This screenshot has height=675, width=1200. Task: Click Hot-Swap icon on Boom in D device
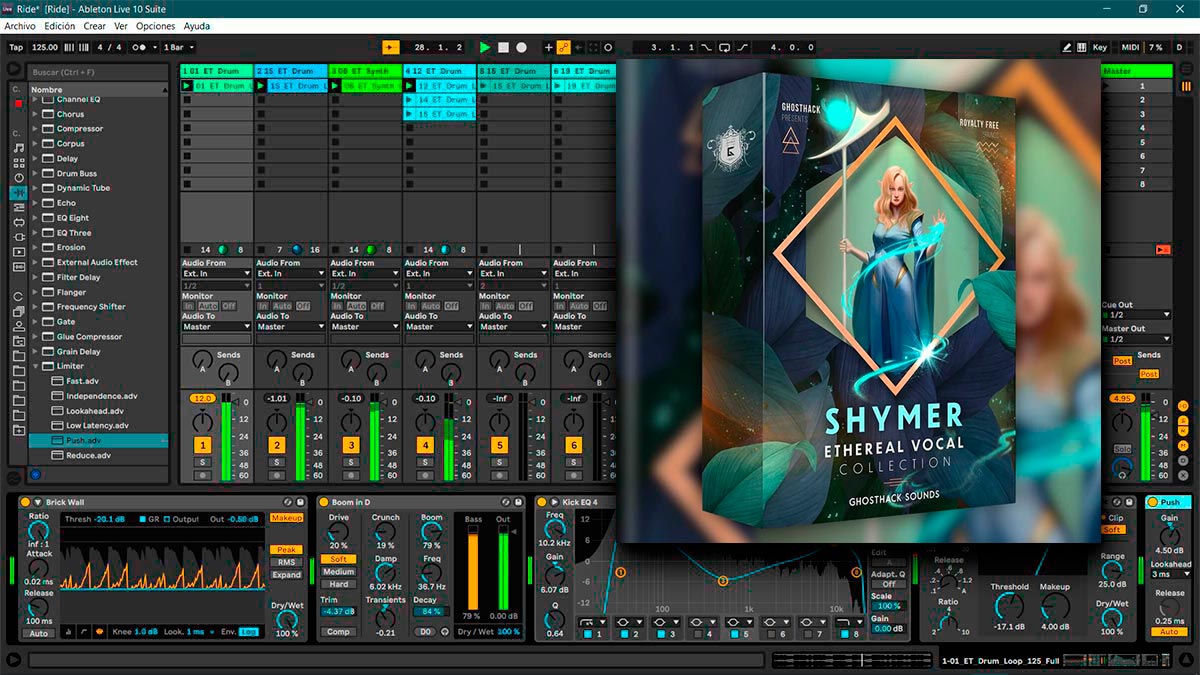(x=507, y=502)
